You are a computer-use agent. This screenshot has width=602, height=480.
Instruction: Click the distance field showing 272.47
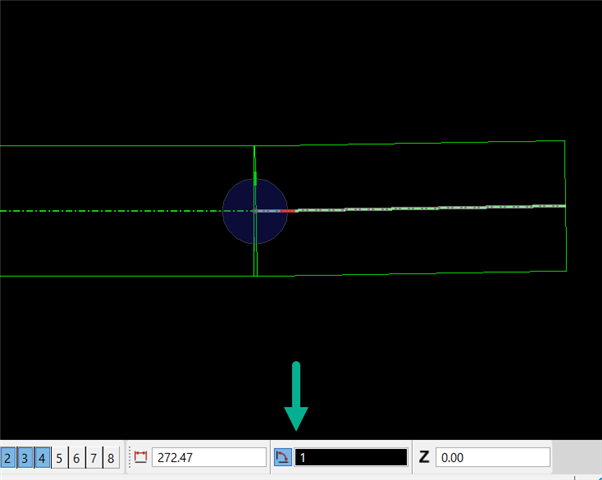(x=209, y=457)
